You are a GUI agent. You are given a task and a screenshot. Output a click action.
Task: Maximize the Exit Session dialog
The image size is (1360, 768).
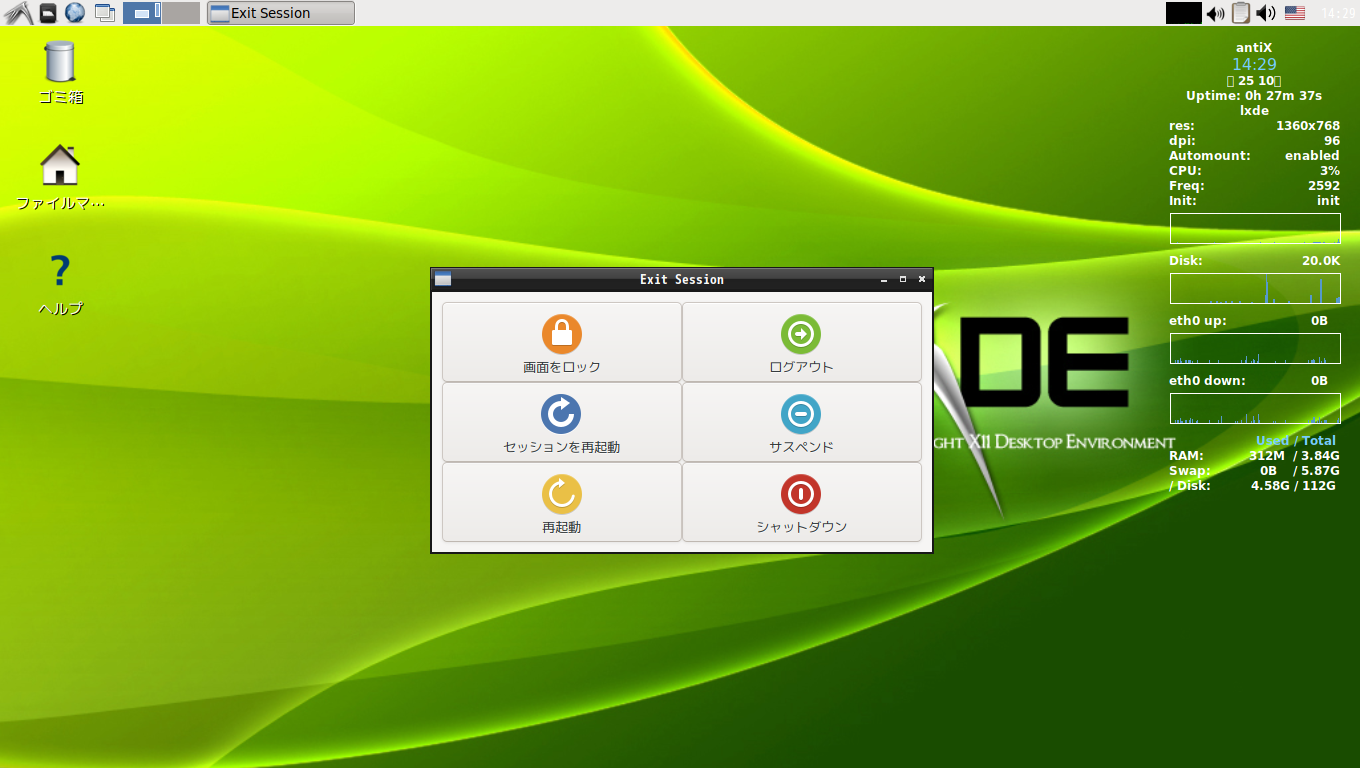pos(903,279)
